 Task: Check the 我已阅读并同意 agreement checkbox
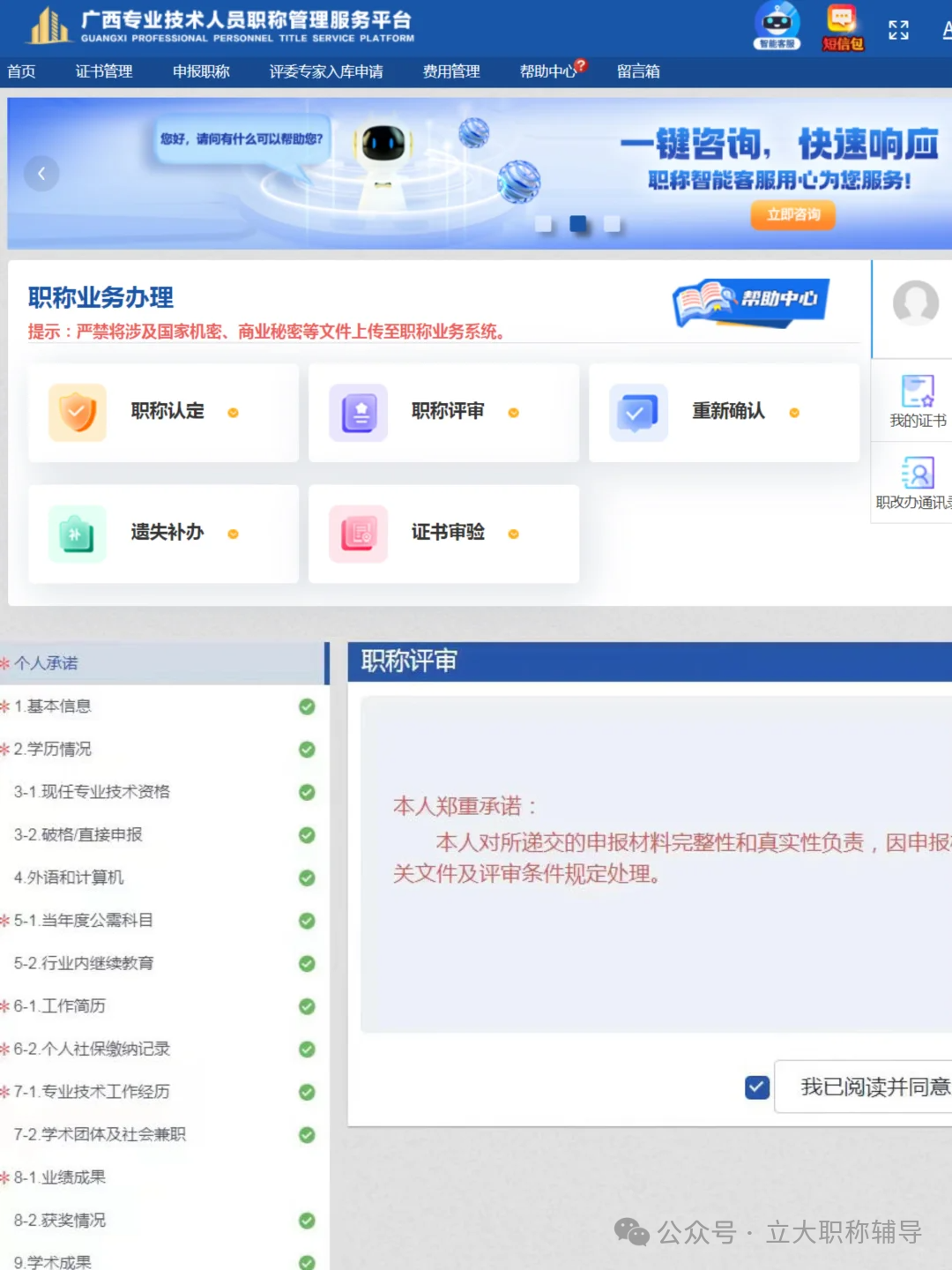pyautogui.click(x=755, y=1087)
